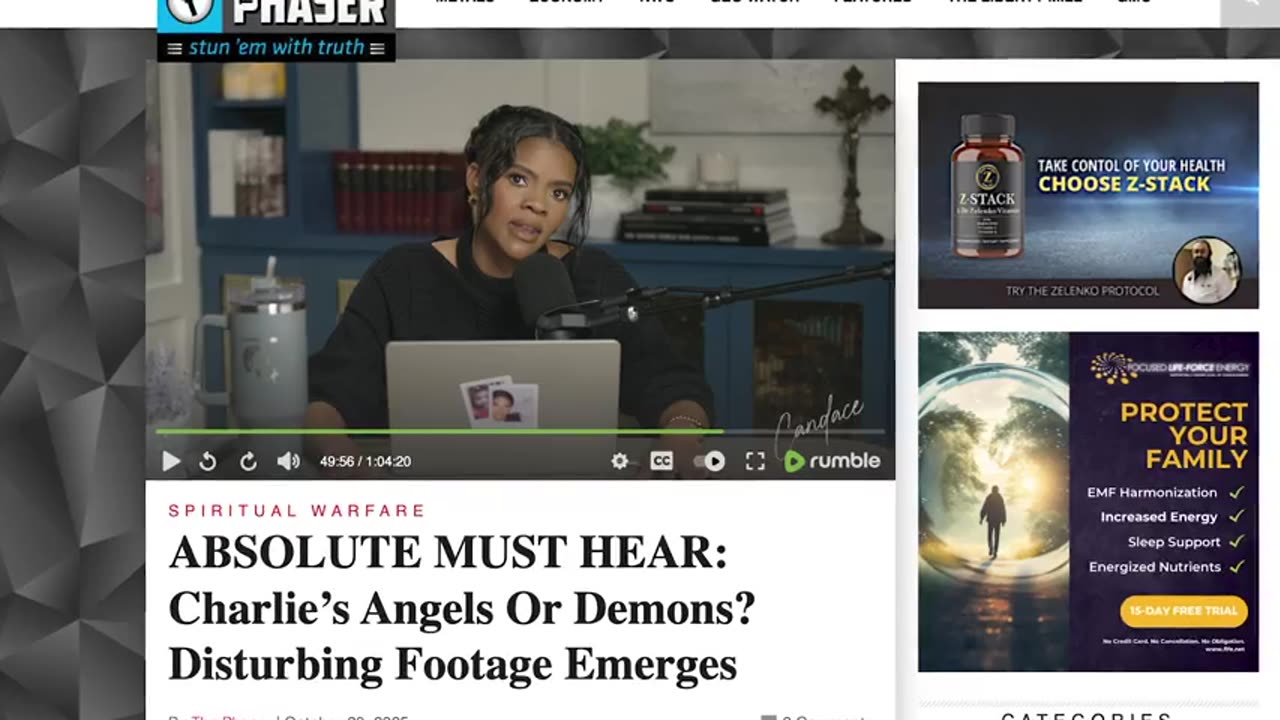Mute the video with the speaker icon

(288, 461)
